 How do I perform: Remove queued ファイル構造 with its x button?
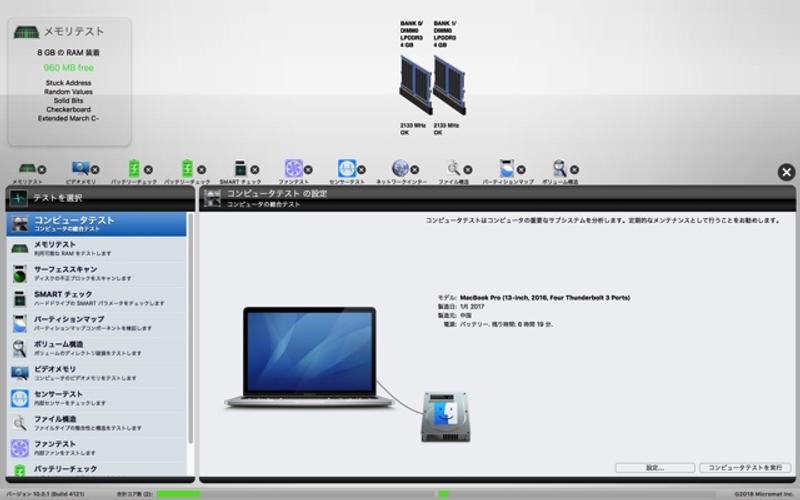468,170
